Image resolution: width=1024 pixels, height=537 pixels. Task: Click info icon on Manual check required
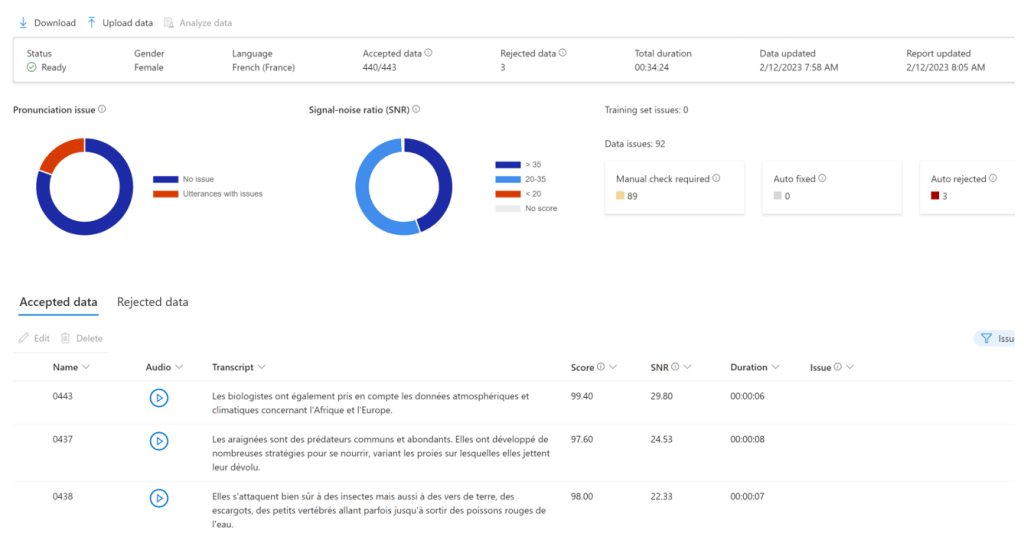point(716,179)
